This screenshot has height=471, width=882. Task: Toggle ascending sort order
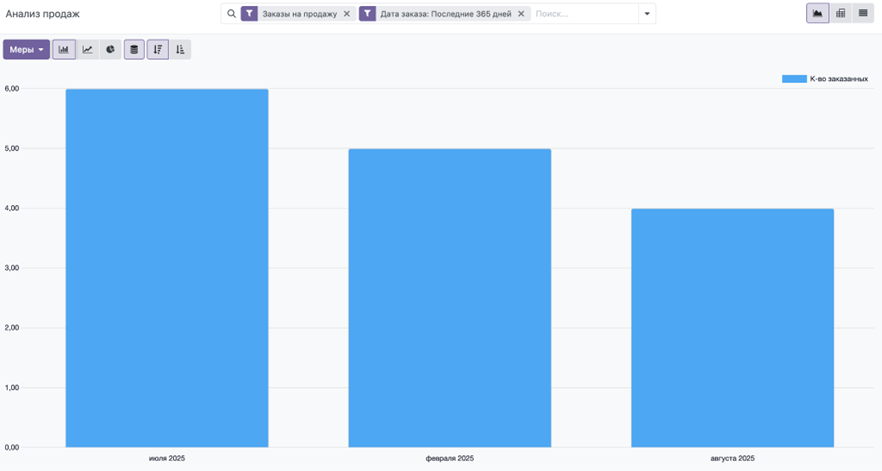[x=180, y=50]
